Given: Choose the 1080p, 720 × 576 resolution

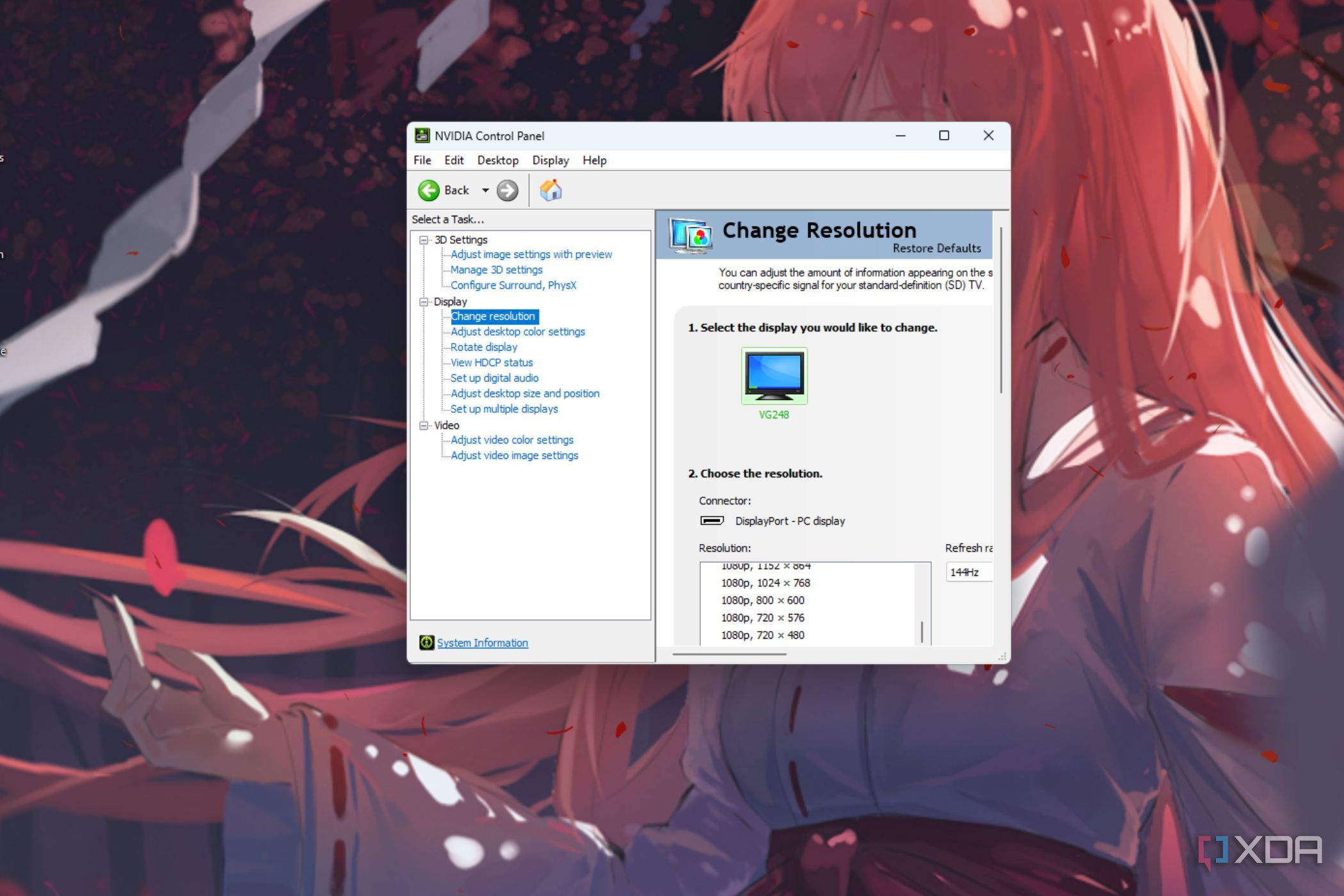Looking at the screenshot, I should point(763,618).
